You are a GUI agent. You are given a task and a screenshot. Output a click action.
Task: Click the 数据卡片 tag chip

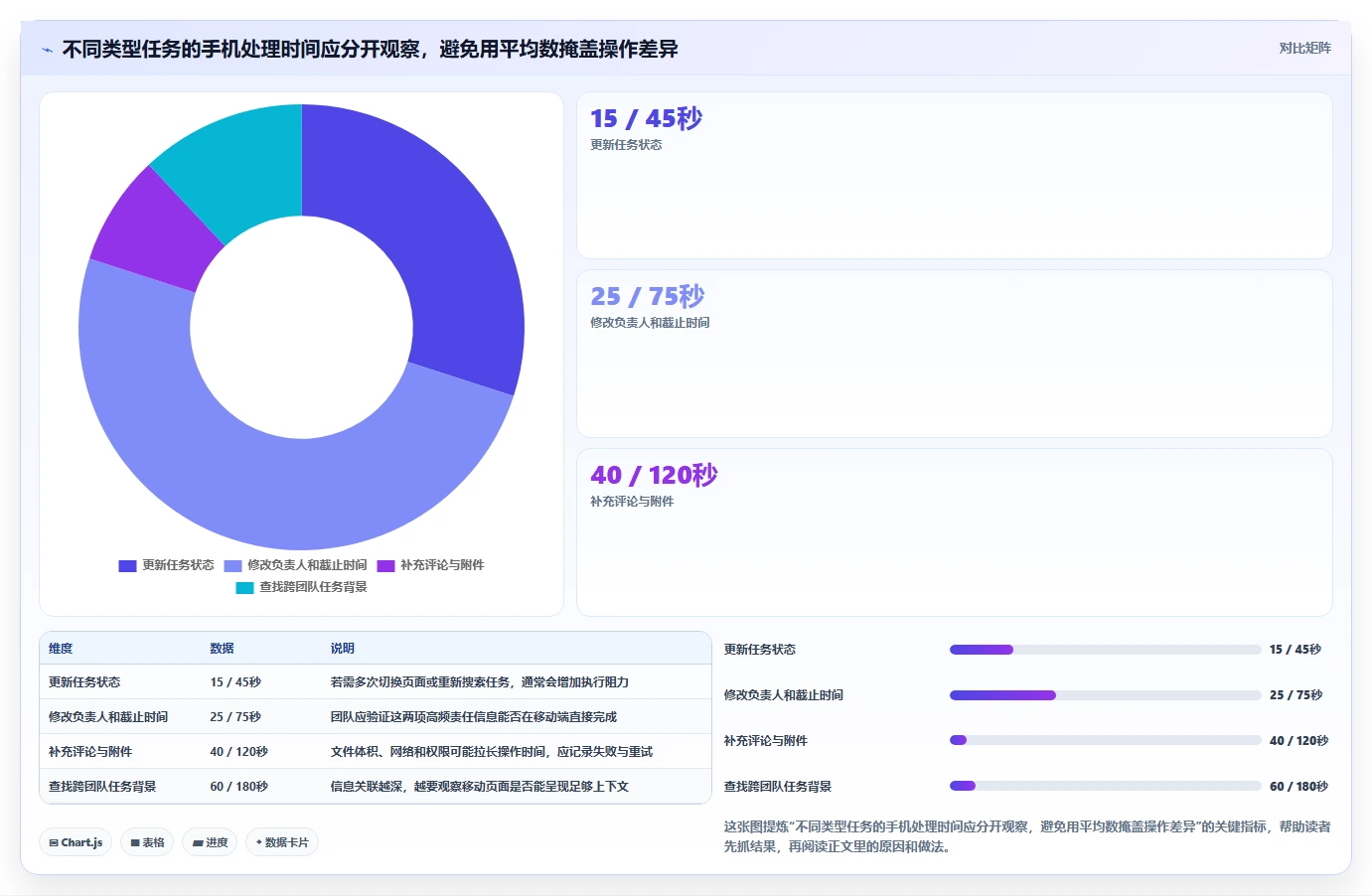pos(282,842)
